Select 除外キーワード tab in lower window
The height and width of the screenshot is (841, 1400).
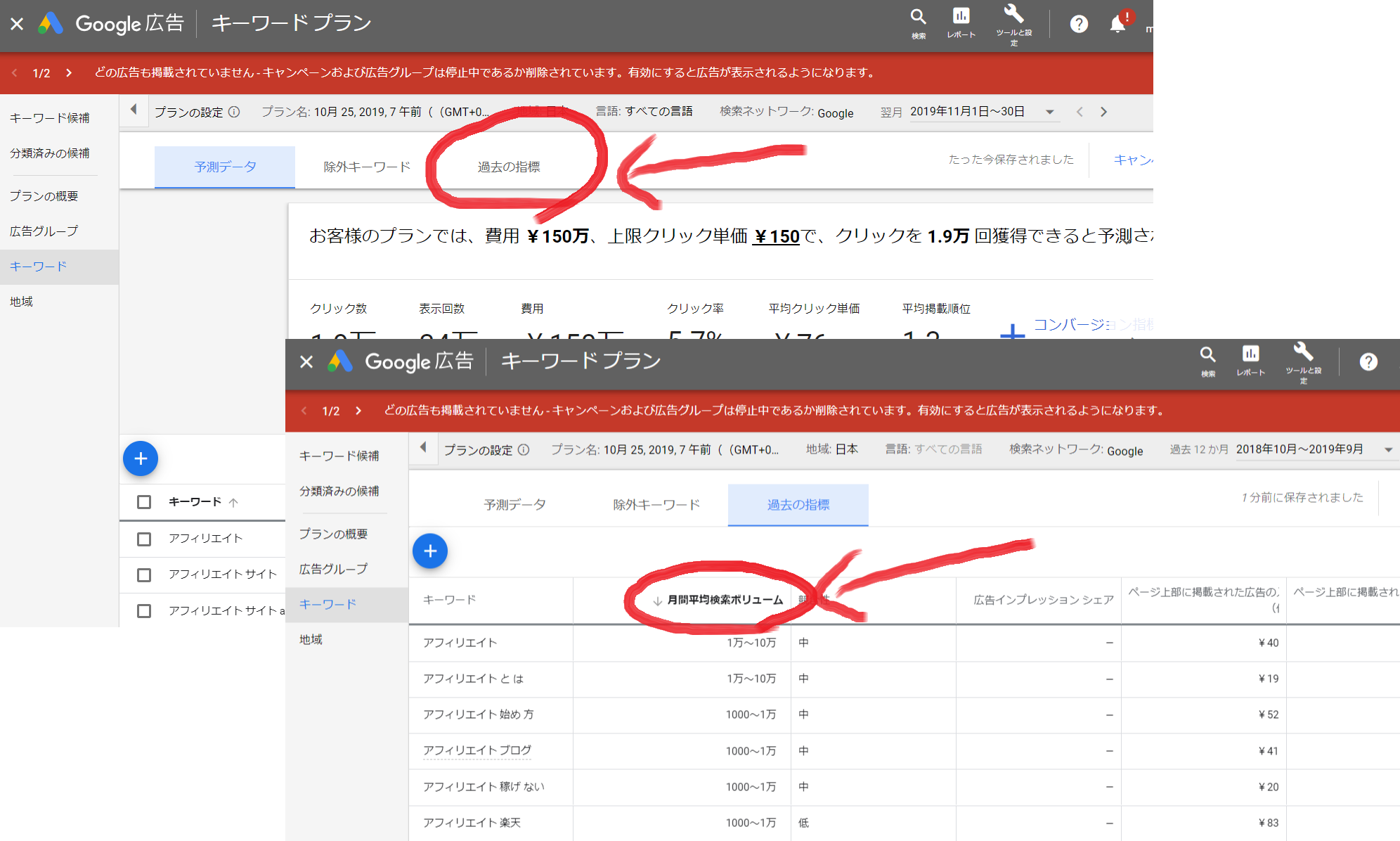(656, 505)
